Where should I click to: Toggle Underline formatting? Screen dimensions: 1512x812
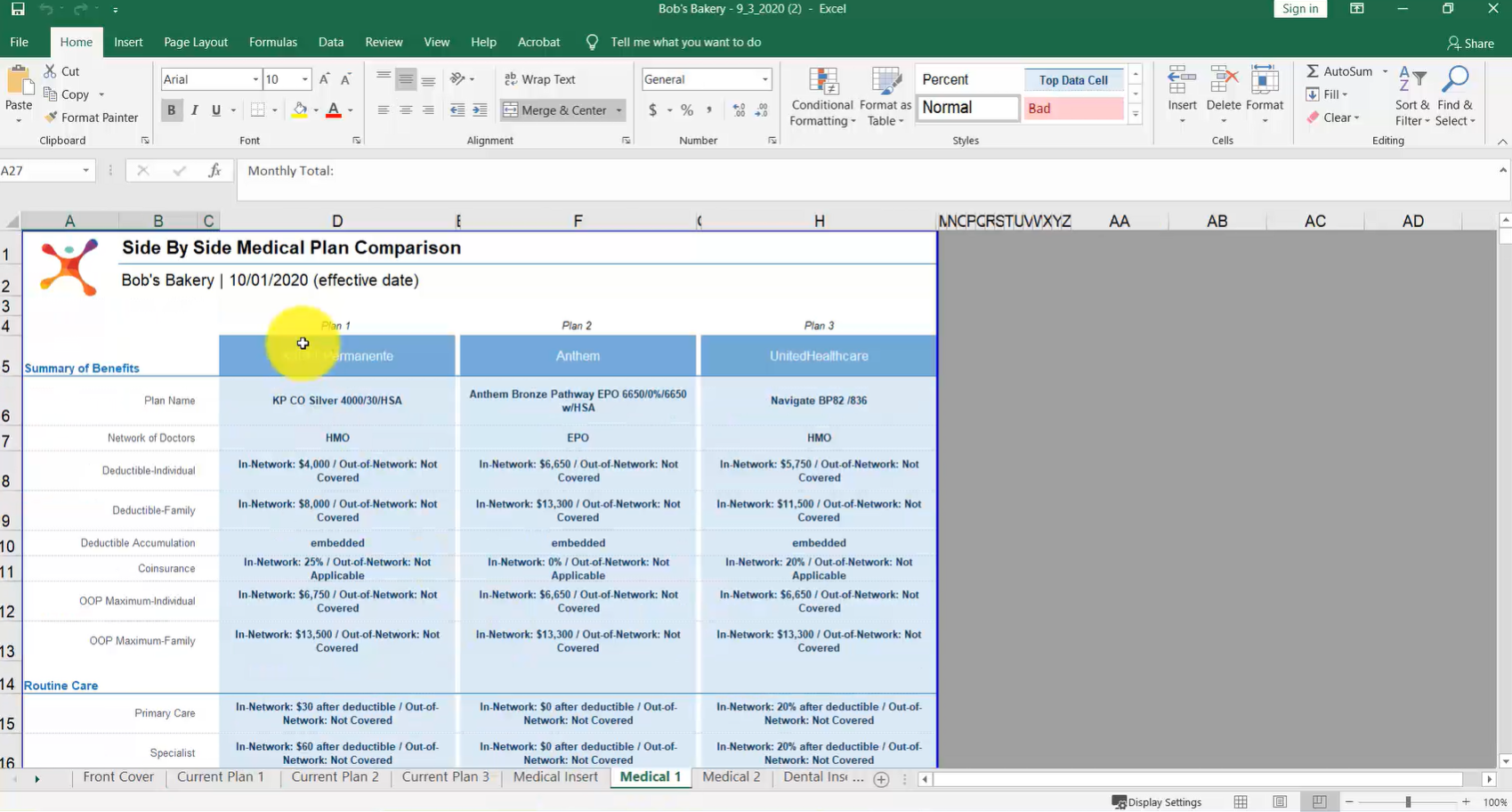click(x=216, y=110)
